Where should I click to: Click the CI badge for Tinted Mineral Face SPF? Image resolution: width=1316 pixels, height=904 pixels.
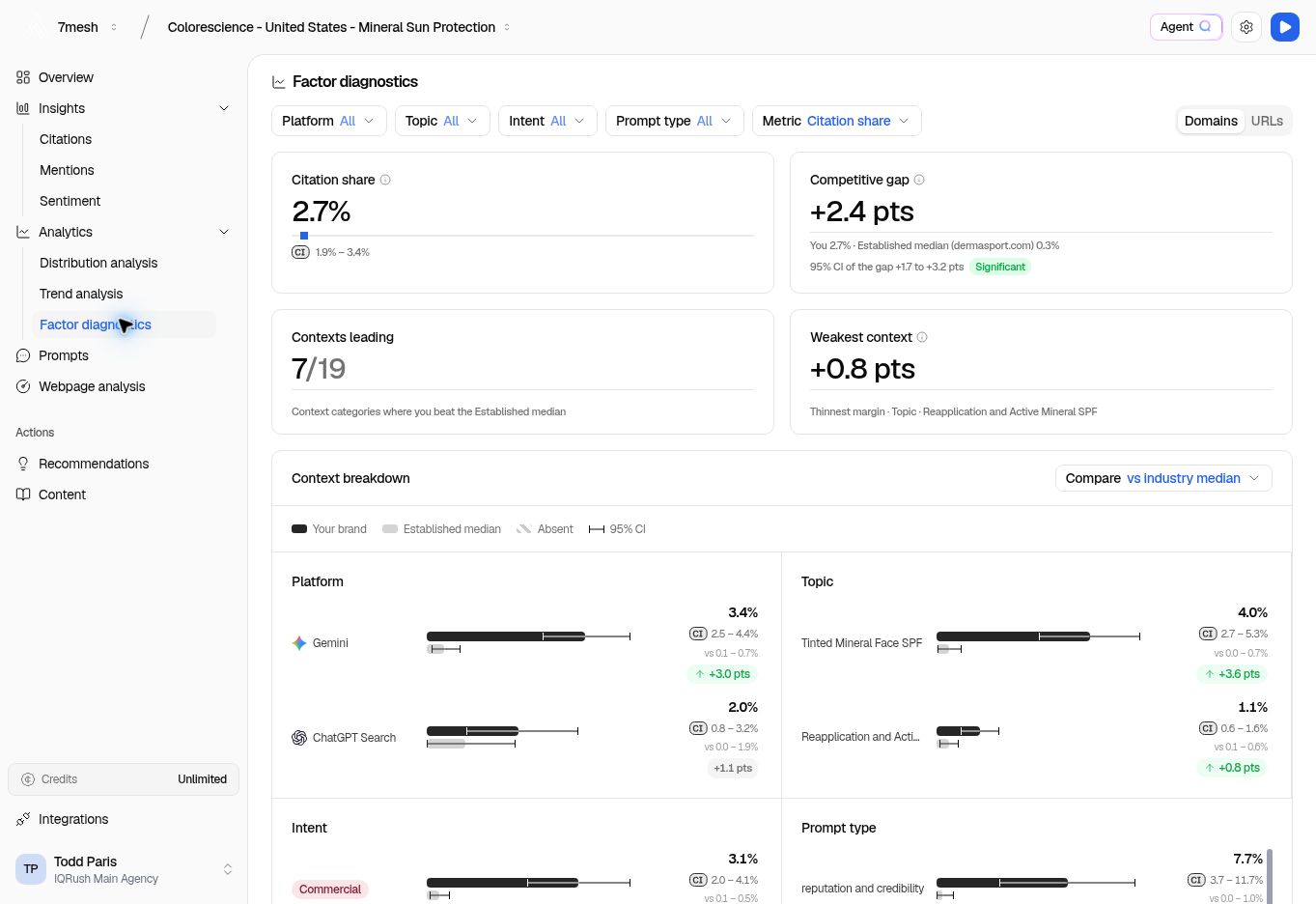[1208, 634]
